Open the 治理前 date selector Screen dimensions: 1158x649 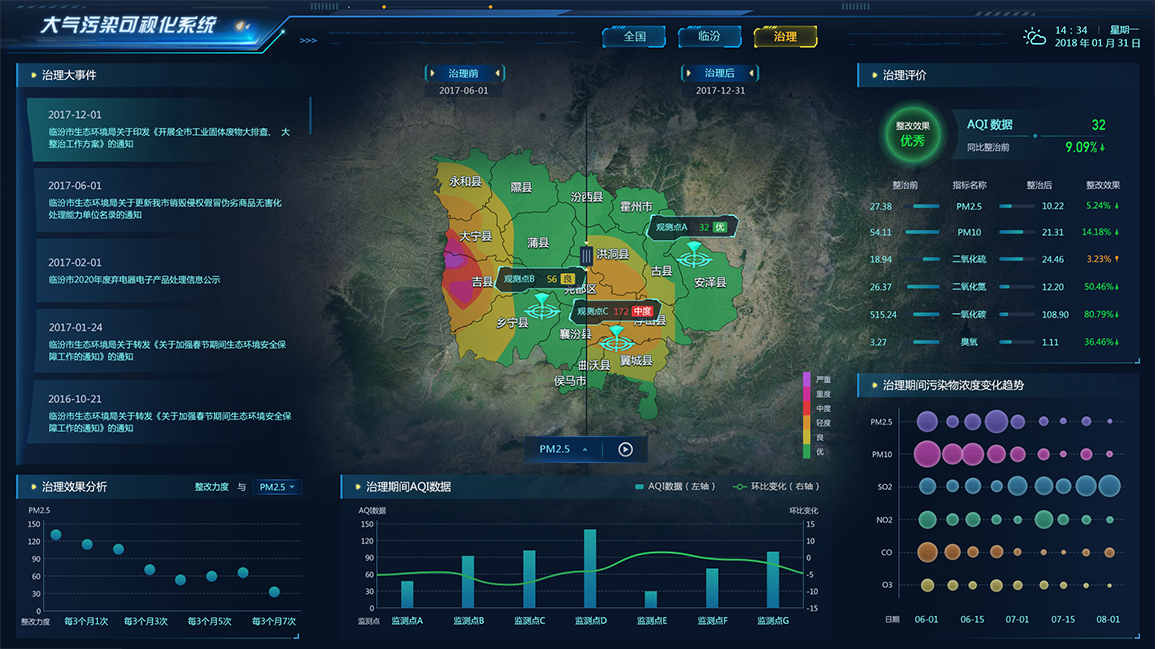pyautogui.click(x=464, y=73)
